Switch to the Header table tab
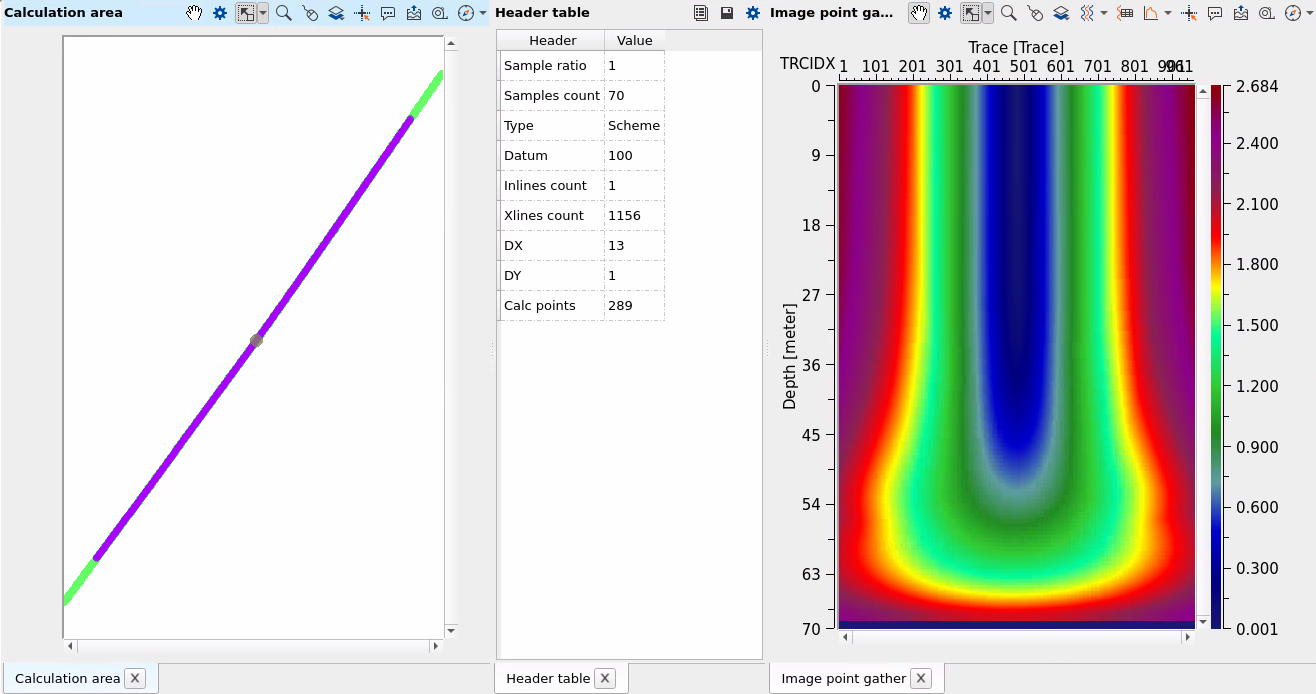 [x=548, y=678]
